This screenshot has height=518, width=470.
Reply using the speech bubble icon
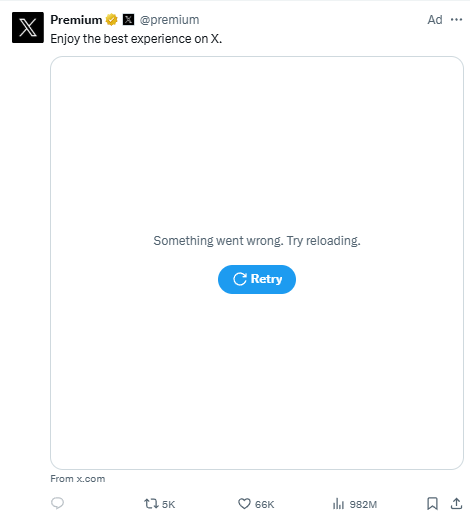[57, 503]
